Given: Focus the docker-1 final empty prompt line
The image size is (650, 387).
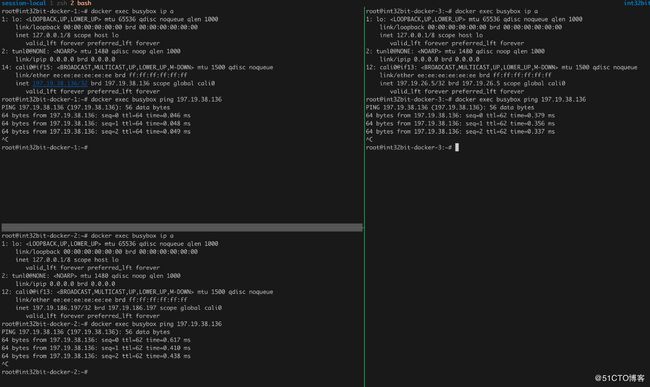Looking at the screenshot, I should (45, 148).
